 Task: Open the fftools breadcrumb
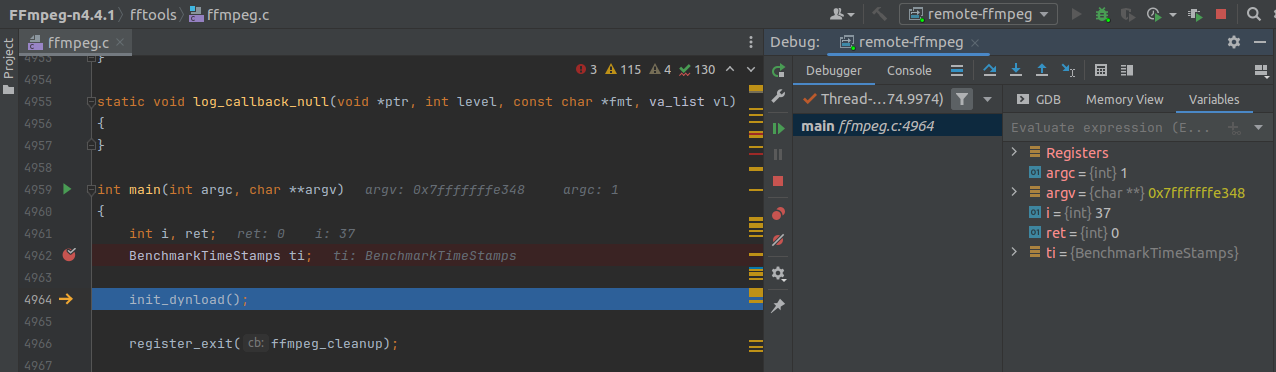[153, 14]
